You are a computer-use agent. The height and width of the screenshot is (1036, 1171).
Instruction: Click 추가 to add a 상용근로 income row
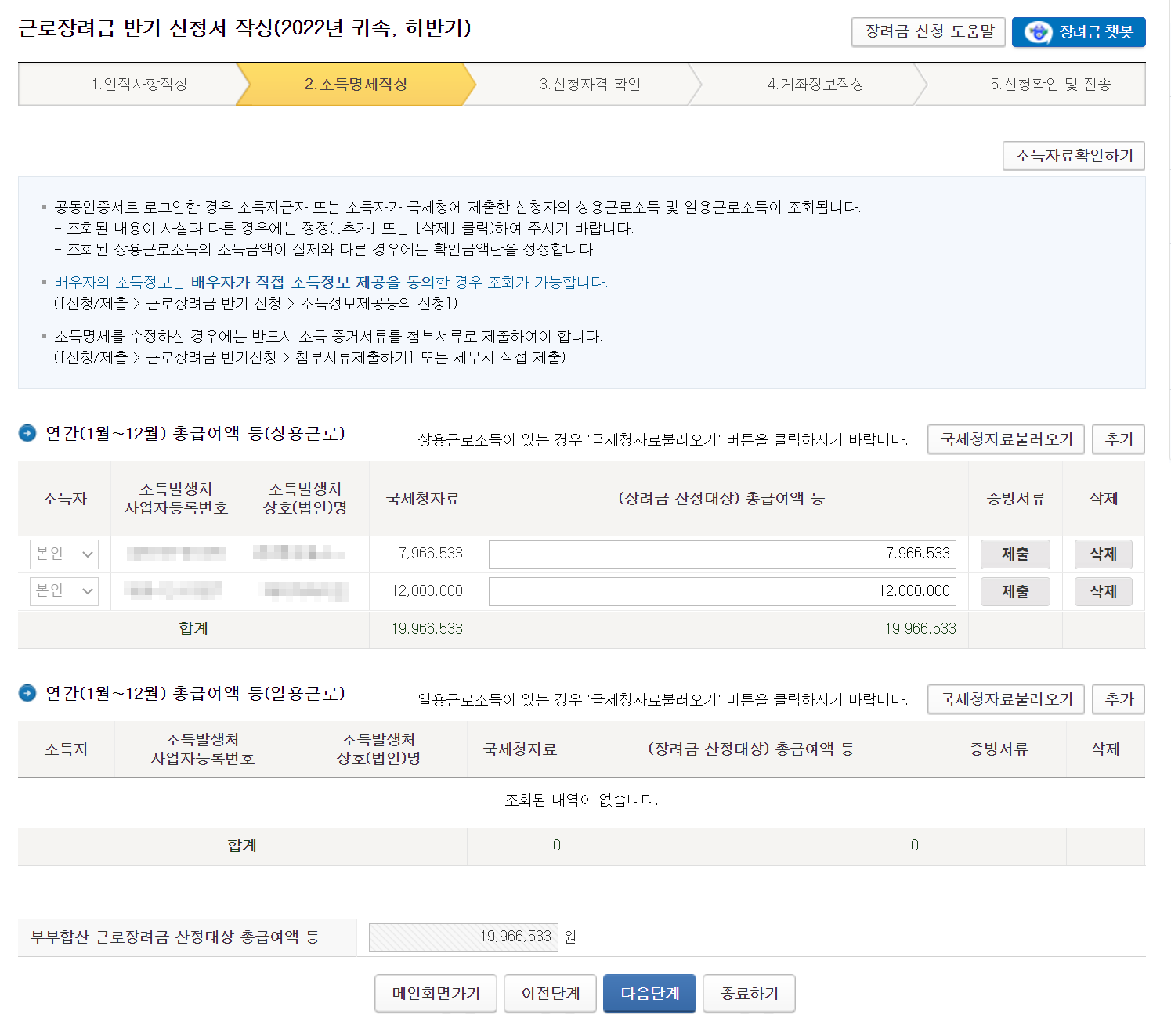1119,439
